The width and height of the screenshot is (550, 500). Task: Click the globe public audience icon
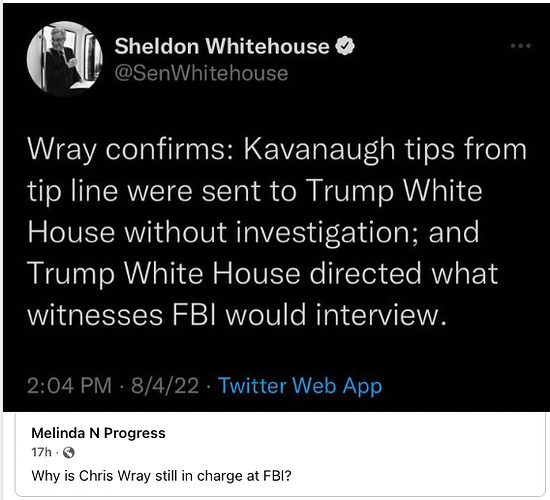pos(69,453)
